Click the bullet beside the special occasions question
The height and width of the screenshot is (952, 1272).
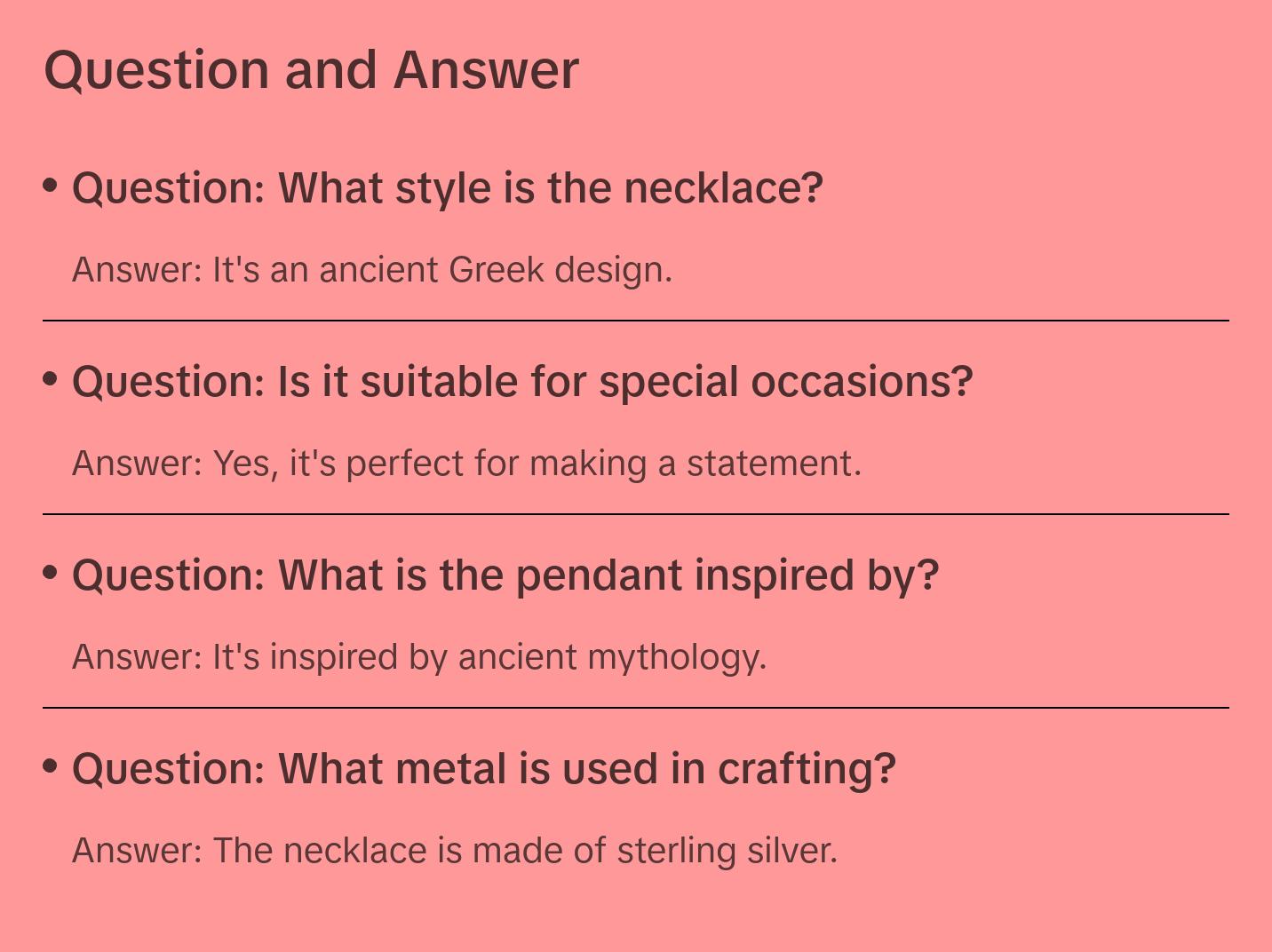tap(51, 379)
